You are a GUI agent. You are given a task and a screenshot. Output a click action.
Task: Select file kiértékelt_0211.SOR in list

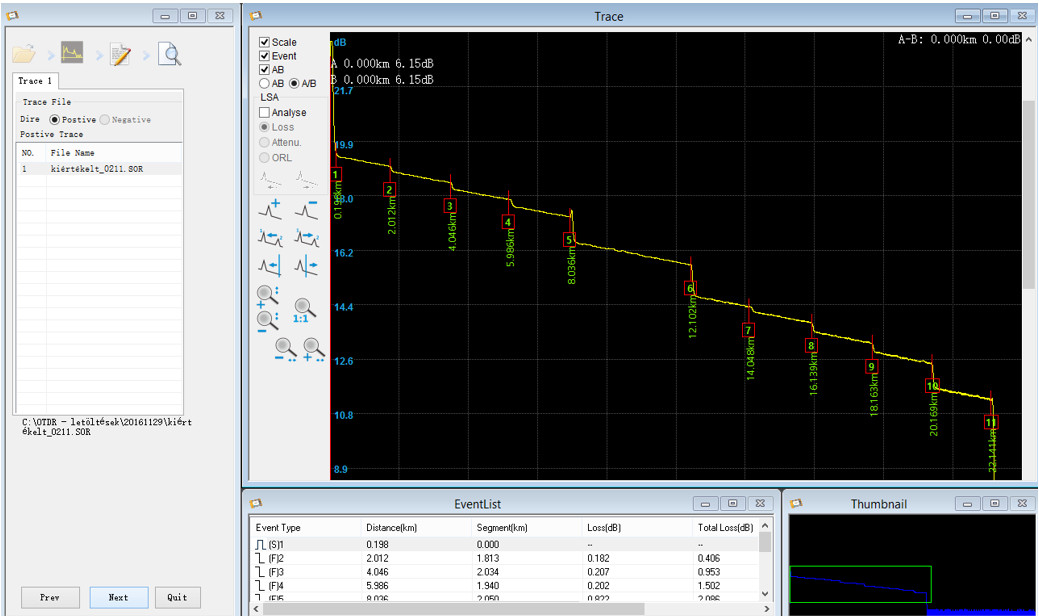(x=99, y=169)
